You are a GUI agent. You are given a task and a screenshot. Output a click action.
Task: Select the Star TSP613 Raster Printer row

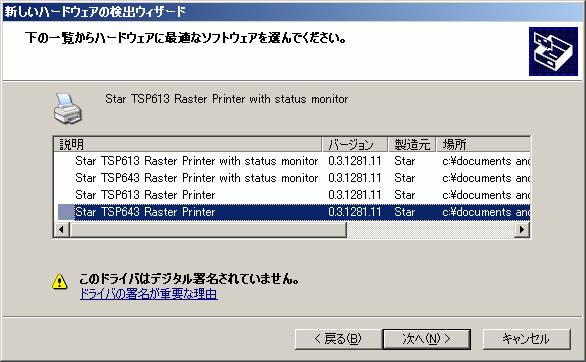(x=292, y=195)
